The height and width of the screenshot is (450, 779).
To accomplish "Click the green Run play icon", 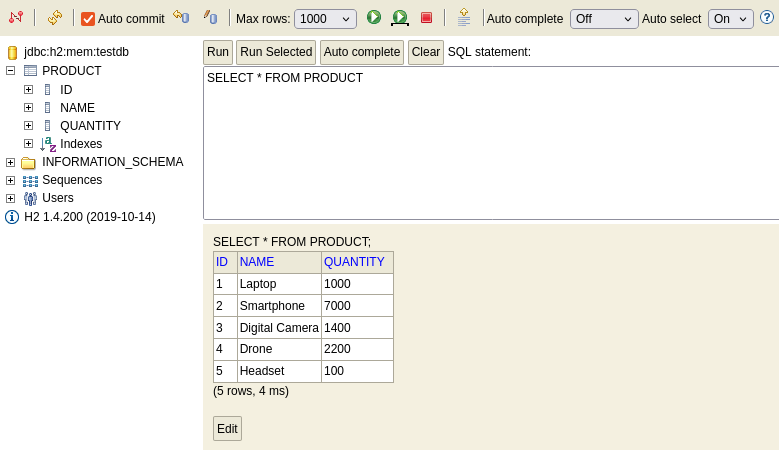I will point(374,17).
